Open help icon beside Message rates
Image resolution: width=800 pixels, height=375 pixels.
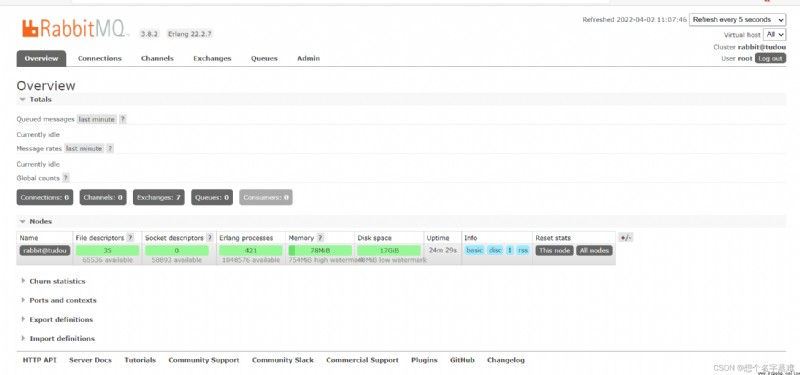[110, 148]
